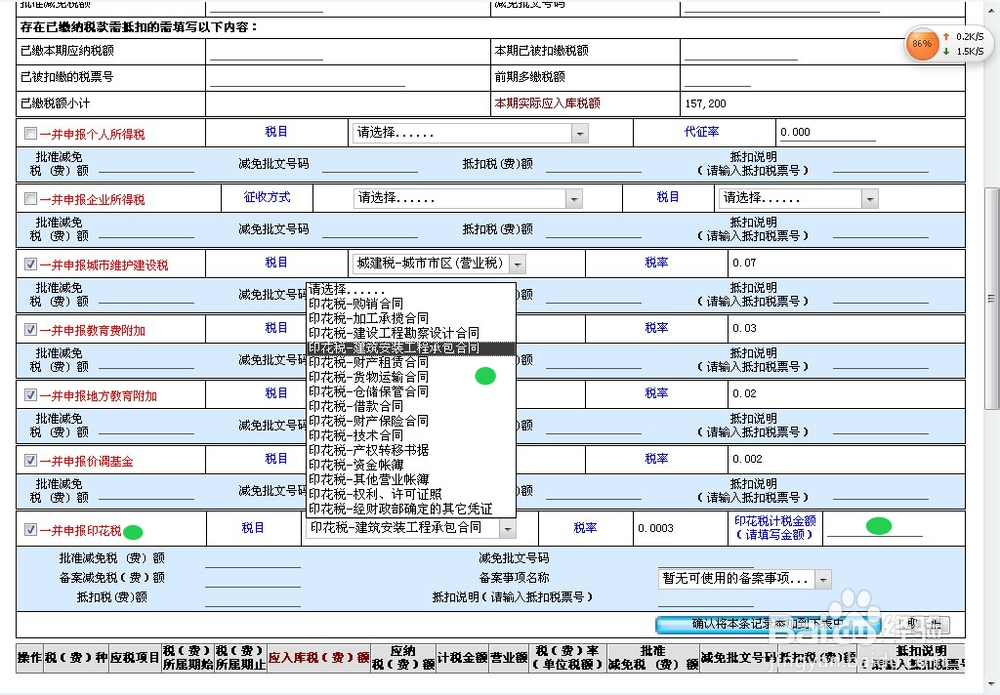Pick 印花税-仓储保管合同 option
The width and height of the screenshot is (1000, 695).
[411, 391]
